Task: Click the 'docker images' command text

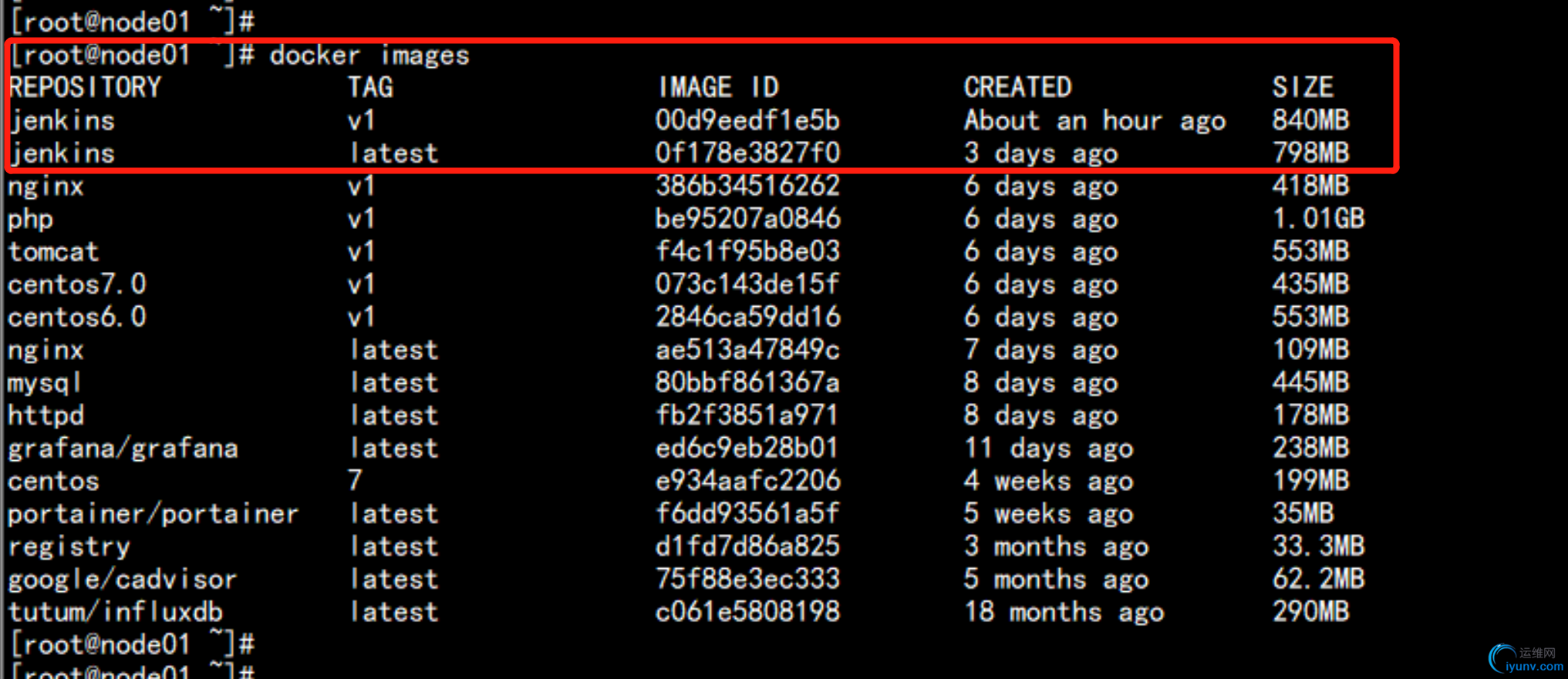Action: tap(369, 55)
